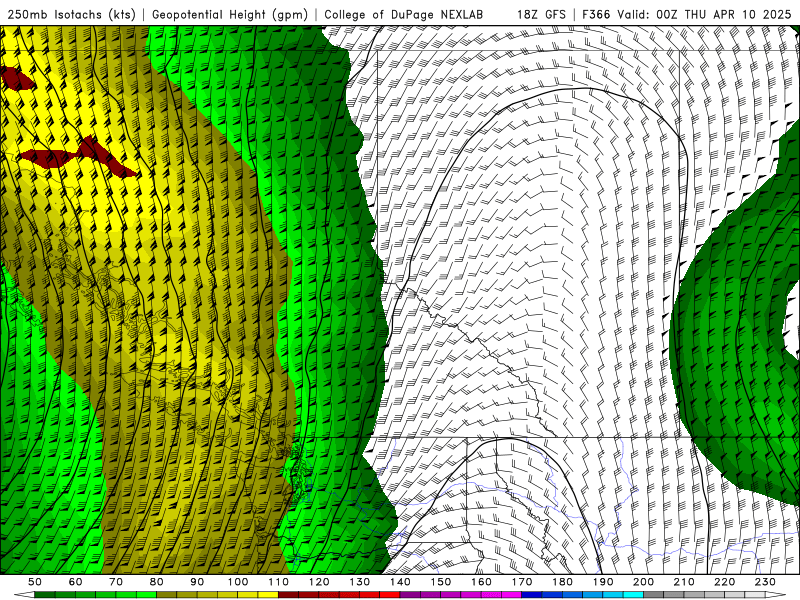Viewport: 800px width, 600px height.
Task: Click the 50 label on the legend
Action: click(35, 582)
